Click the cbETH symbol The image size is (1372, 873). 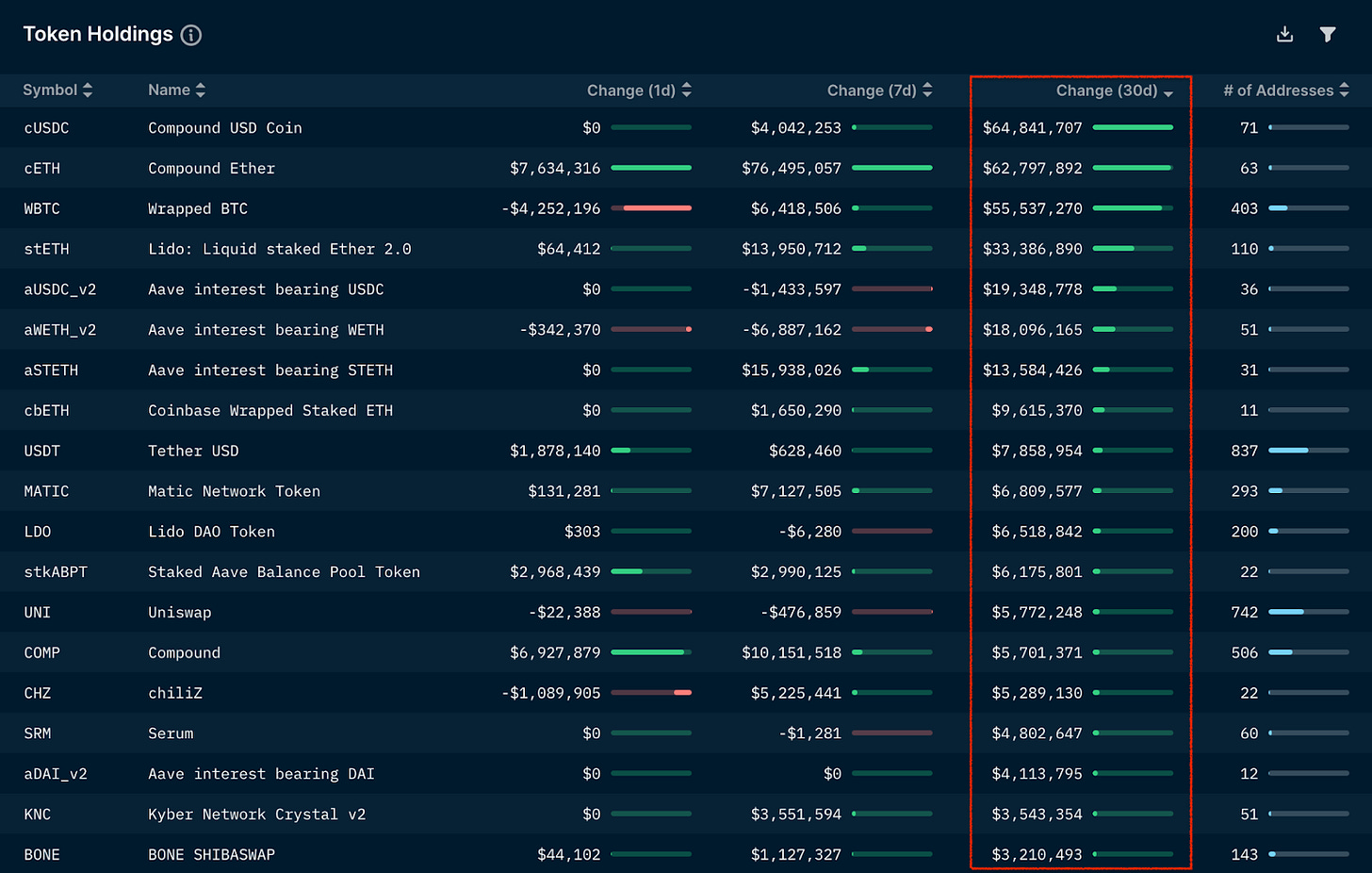pos(46,411)
